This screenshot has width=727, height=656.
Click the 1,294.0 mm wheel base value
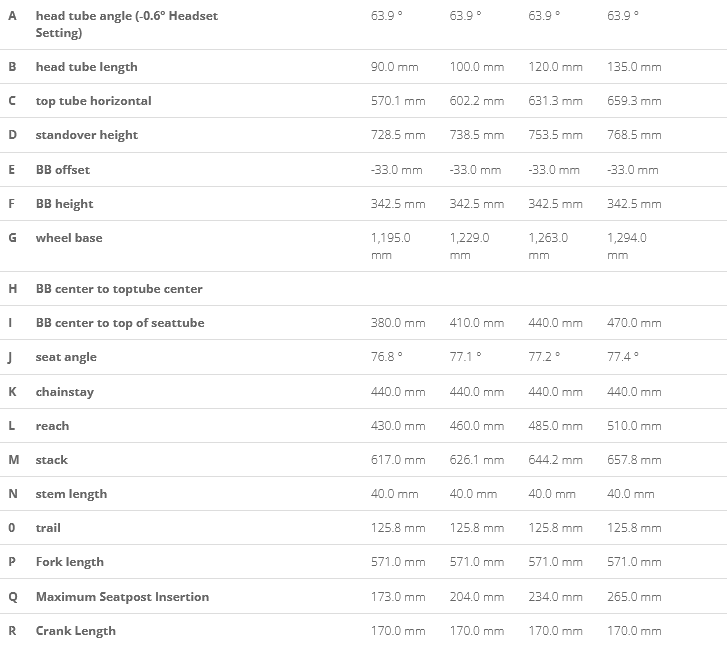point(627,246)
